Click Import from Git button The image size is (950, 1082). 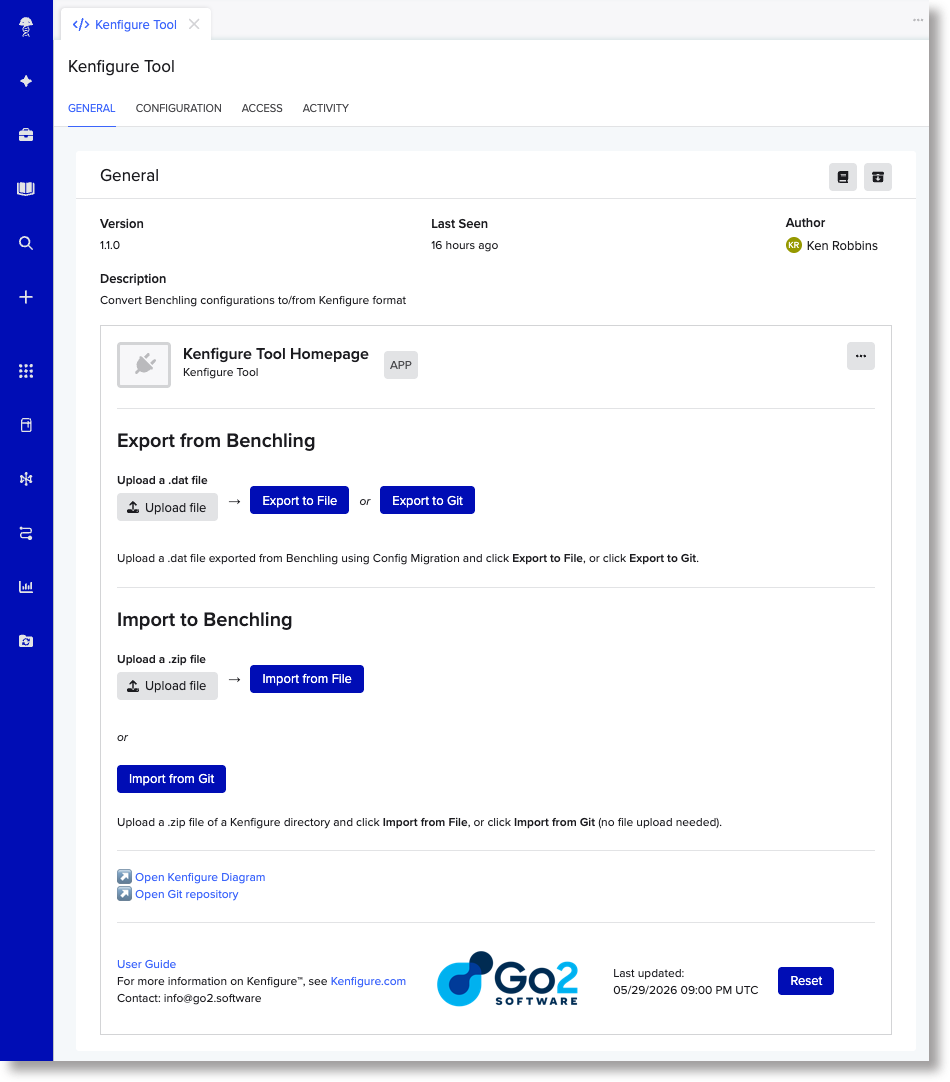pos(172,779)
